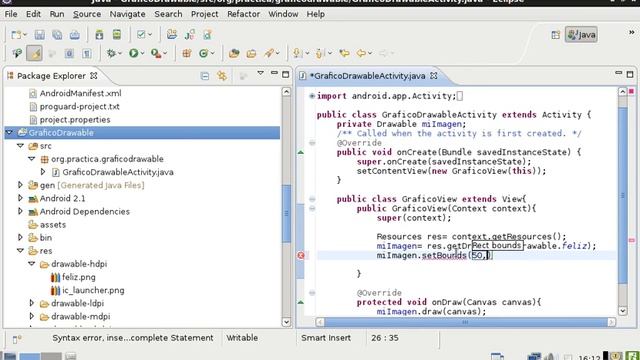The width and height of the screenshot is (640, 360).
Task: Toggle the highlighted Mark Occurrences toolbar icon
Action: tap(34, 53)
